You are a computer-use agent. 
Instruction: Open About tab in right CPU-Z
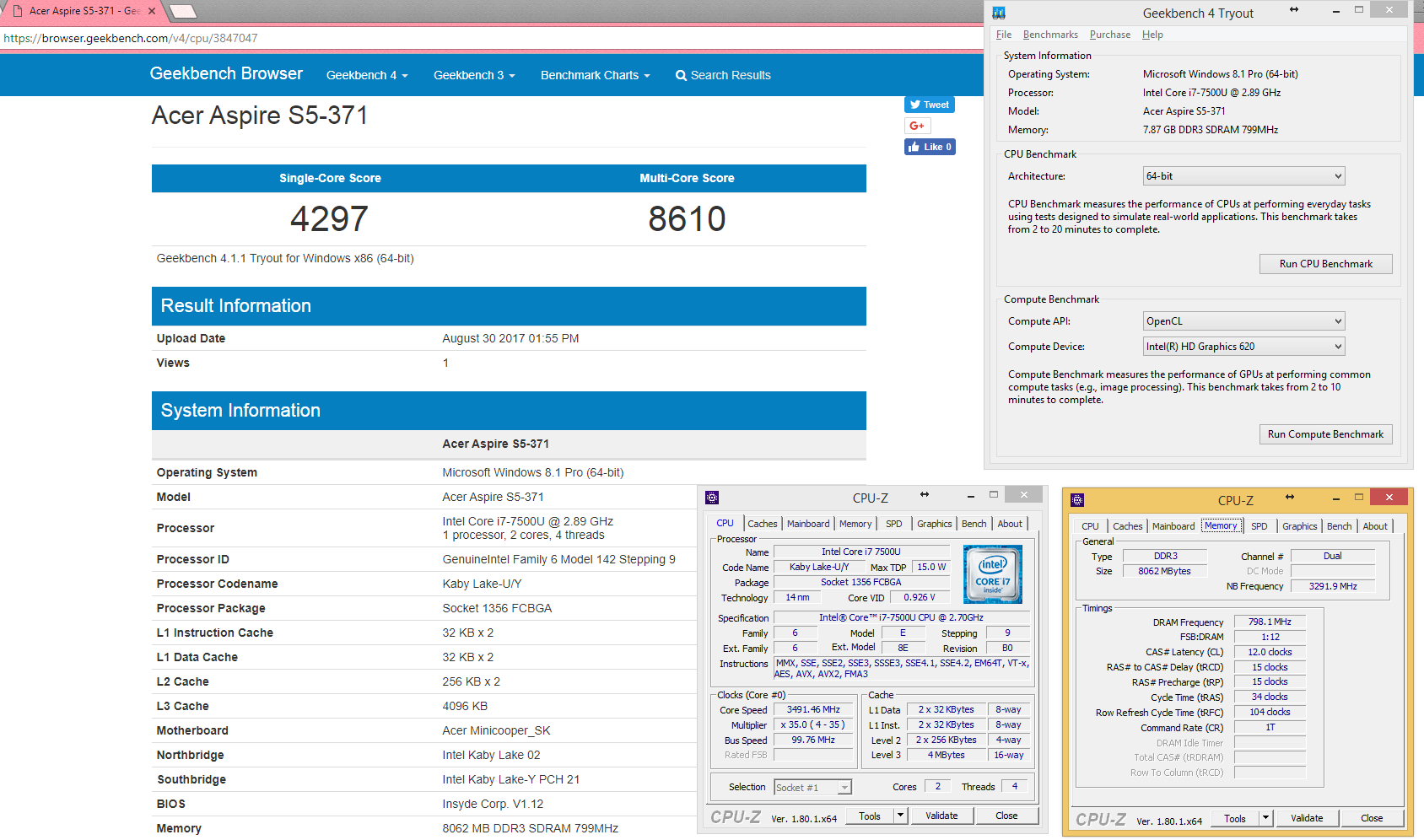[x=1375, y=526]
